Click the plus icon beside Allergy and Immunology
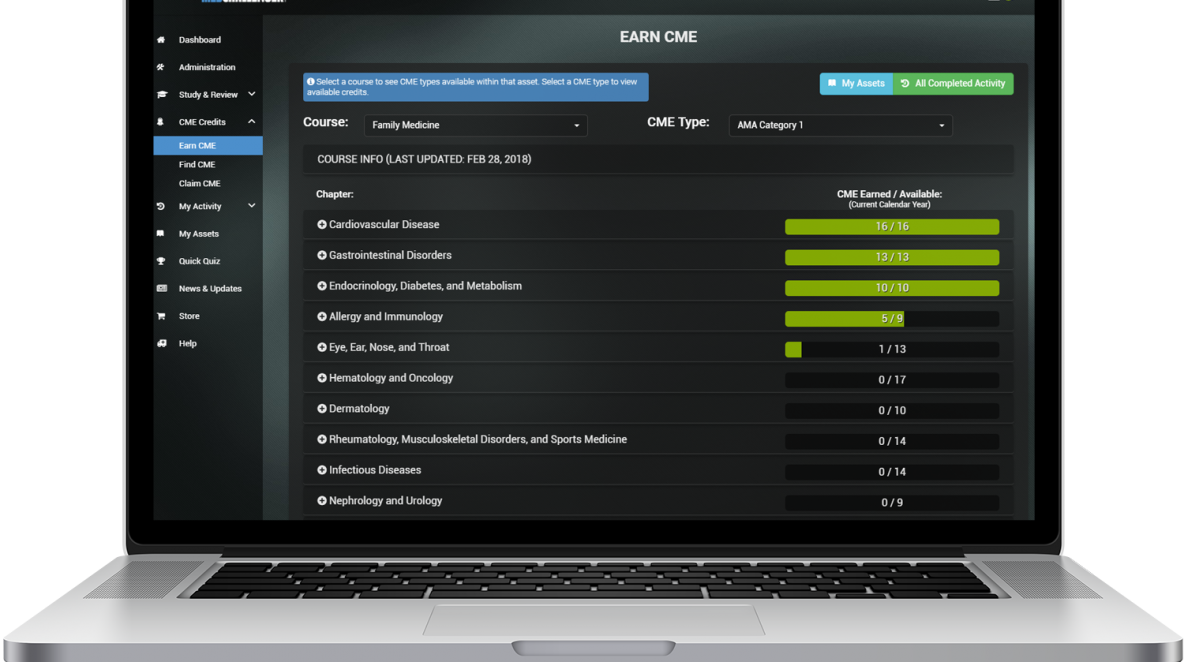The height and width of the screenshot is (662, 1184). tap(322, 317)
